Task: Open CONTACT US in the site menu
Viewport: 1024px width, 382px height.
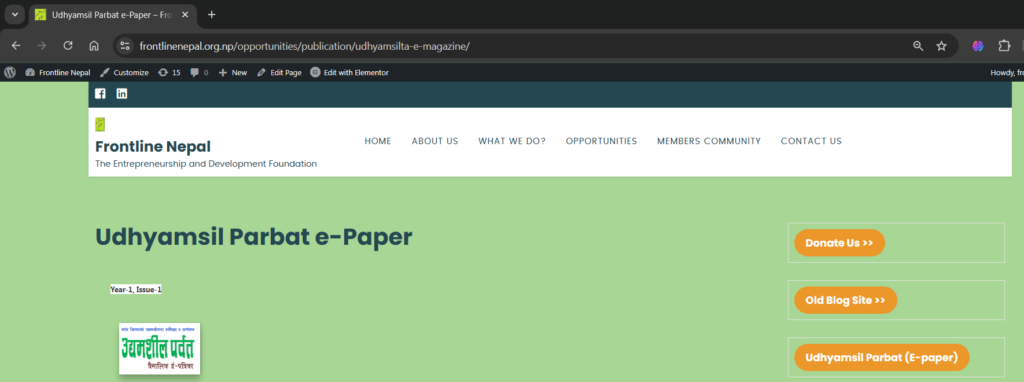Action: tap(811, 141)
